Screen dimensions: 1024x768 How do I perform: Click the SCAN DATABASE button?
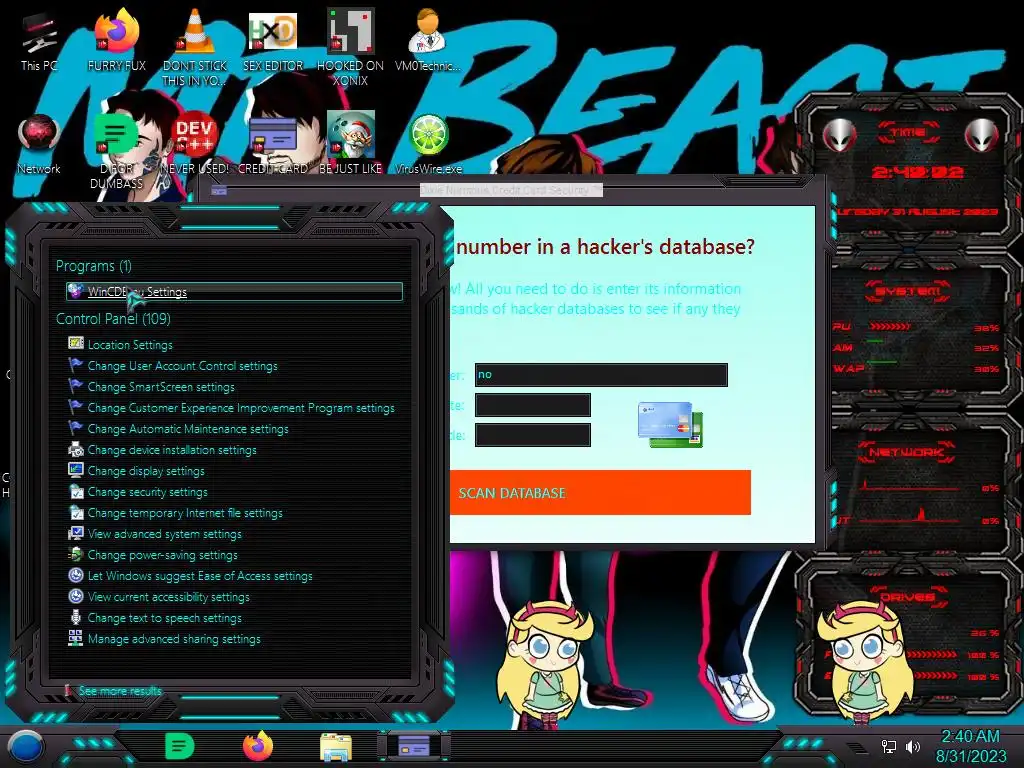(600, 492)
